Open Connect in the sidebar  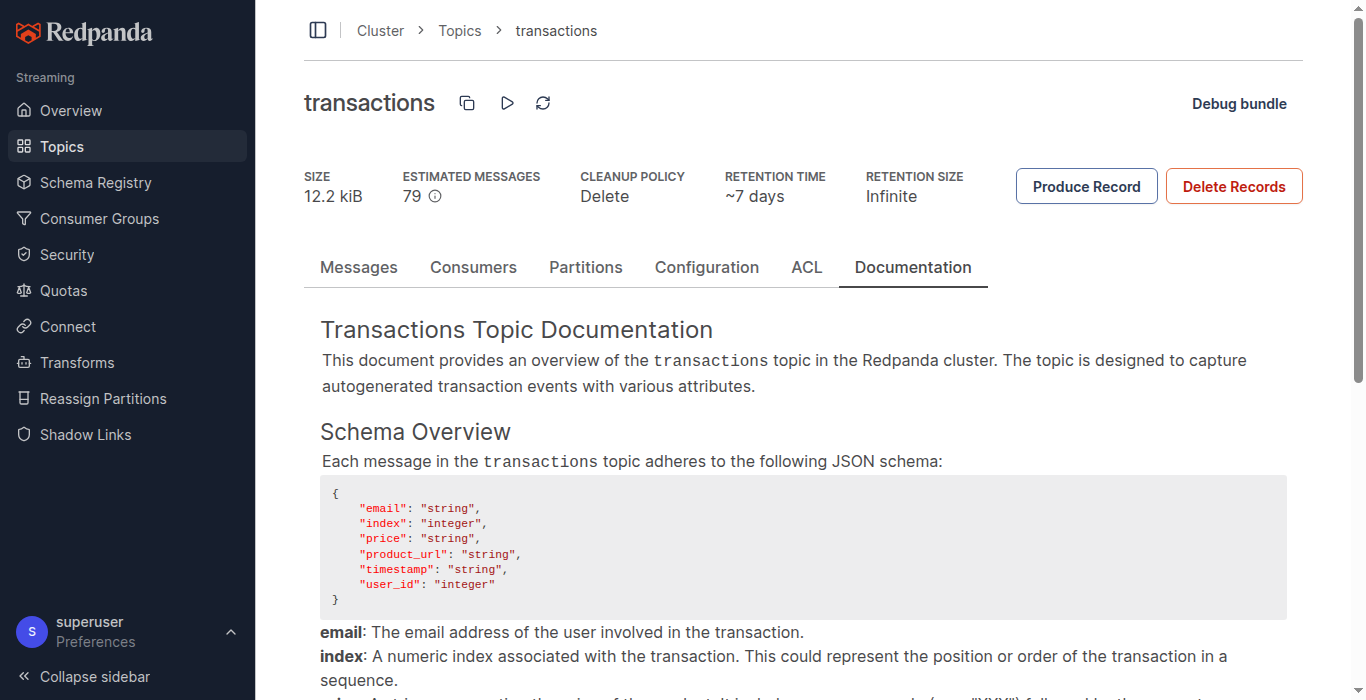click(127, 327)
